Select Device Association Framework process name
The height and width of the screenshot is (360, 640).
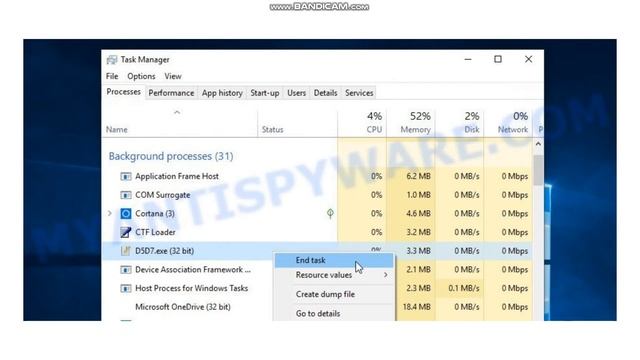click(x=193, y=270)
